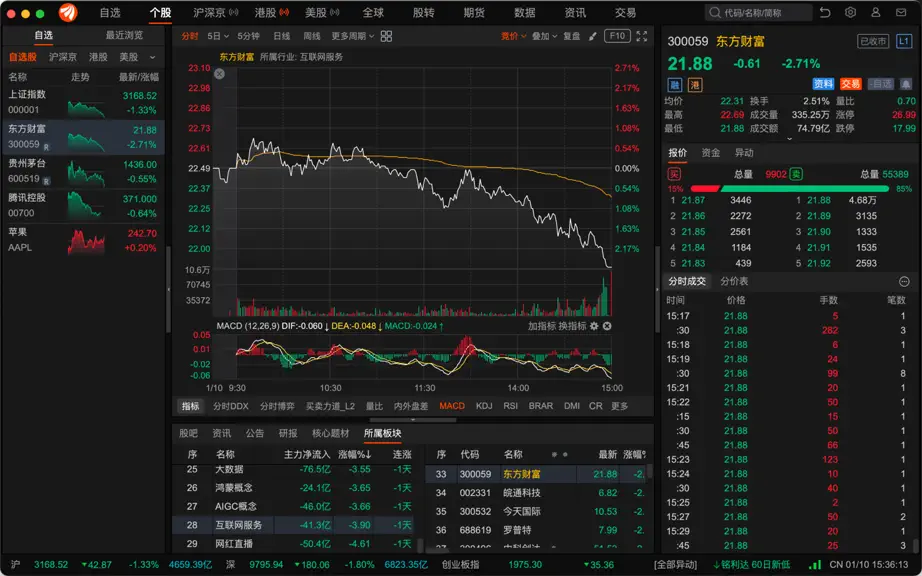Toggle the L1 quote level badge

(x=904, y=42)
